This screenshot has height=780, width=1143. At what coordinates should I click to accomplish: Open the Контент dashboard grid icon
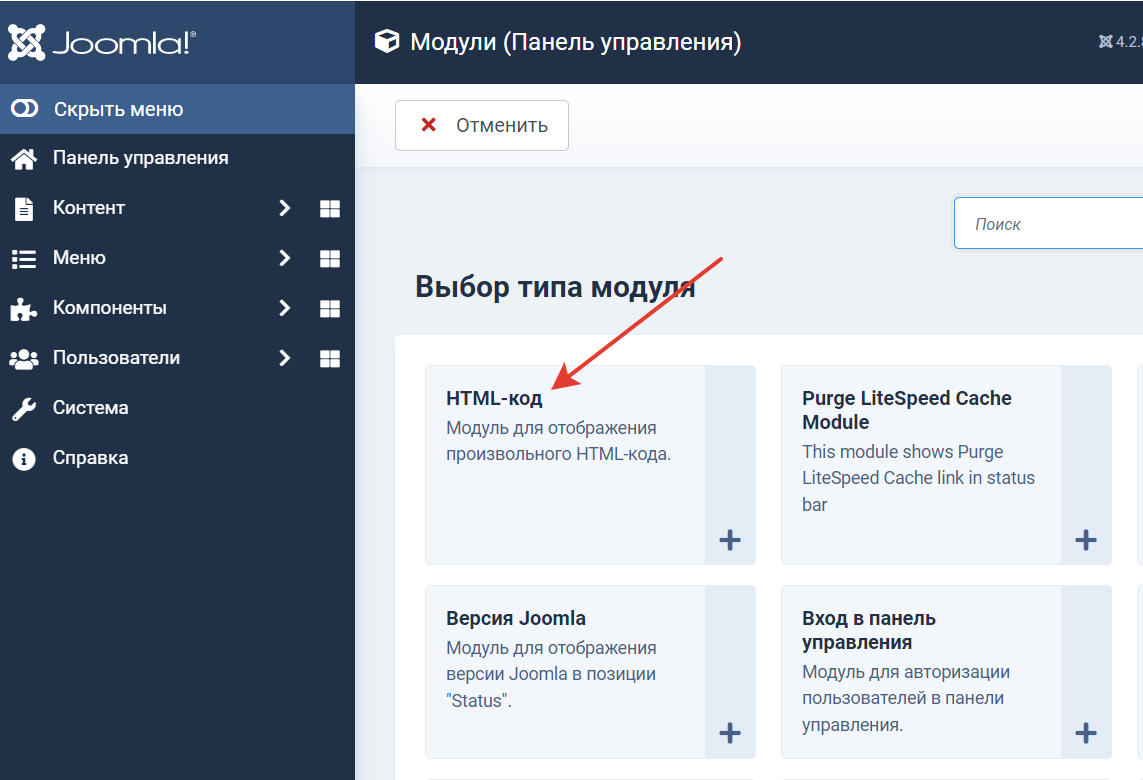pyautogui.click(x=329, y=208)
